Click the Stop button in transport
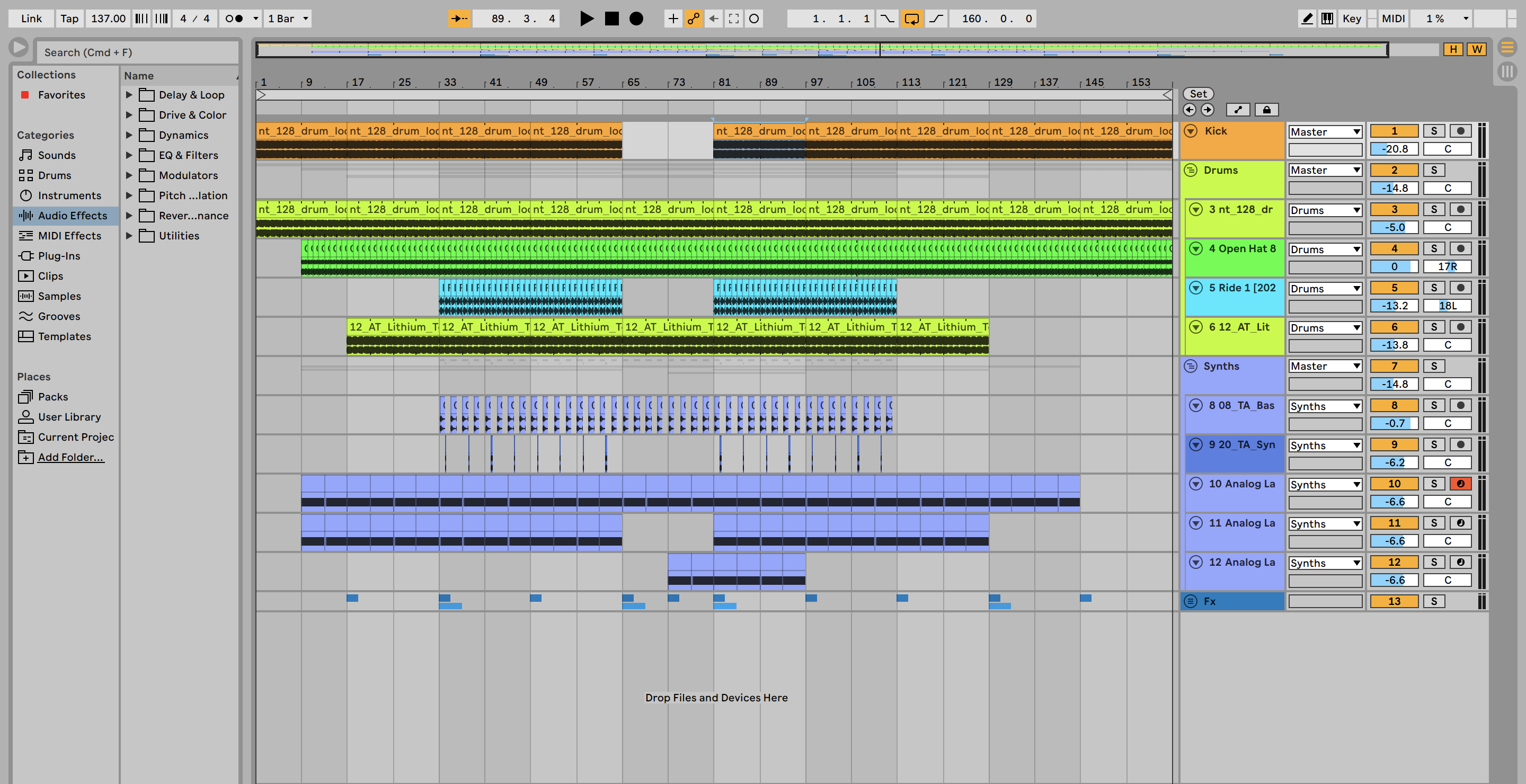Image resolution: width=1526 pixels, height=784 pixels. point(611,19)
